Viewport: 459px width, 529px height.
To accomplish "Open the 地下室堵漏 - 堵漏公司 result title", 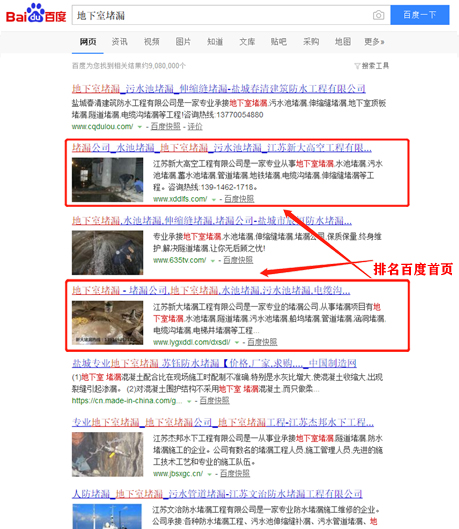I will [x=211, y=290].
